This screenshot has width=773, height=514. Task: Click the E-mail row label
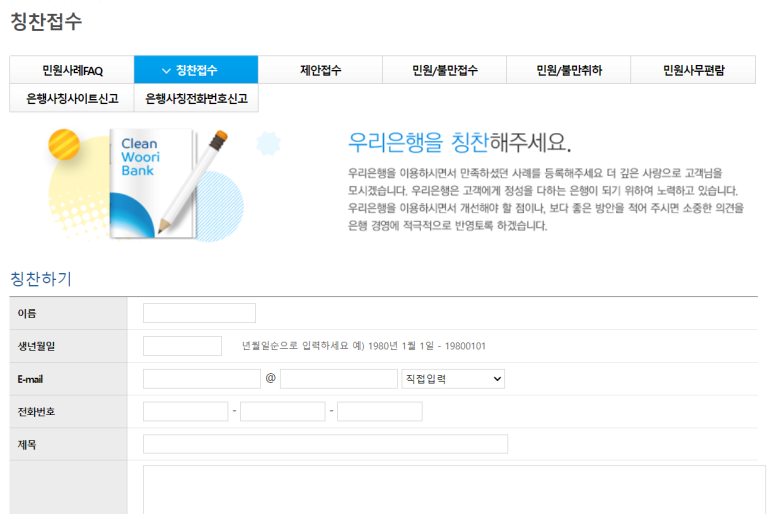click(x=30, y=379)
